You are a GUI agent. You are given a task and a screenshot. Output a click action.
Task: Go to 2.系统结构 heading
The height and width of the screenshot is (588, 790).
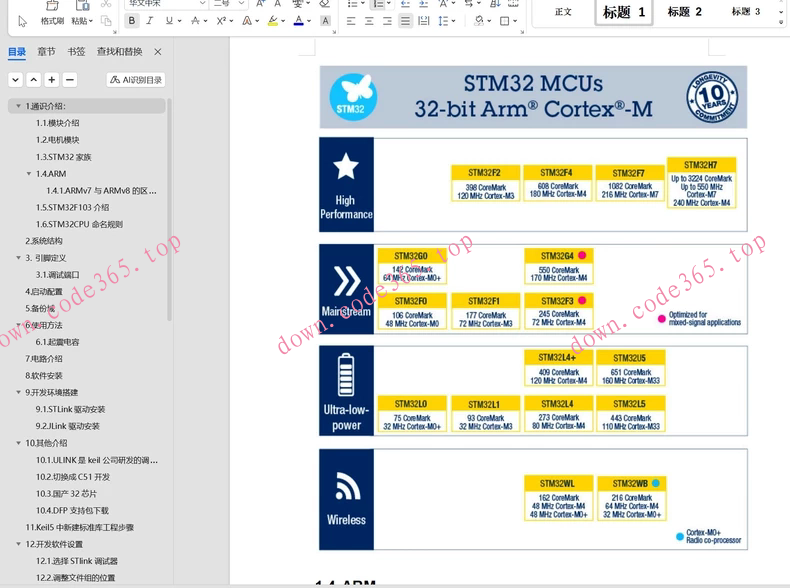[44, 241]
